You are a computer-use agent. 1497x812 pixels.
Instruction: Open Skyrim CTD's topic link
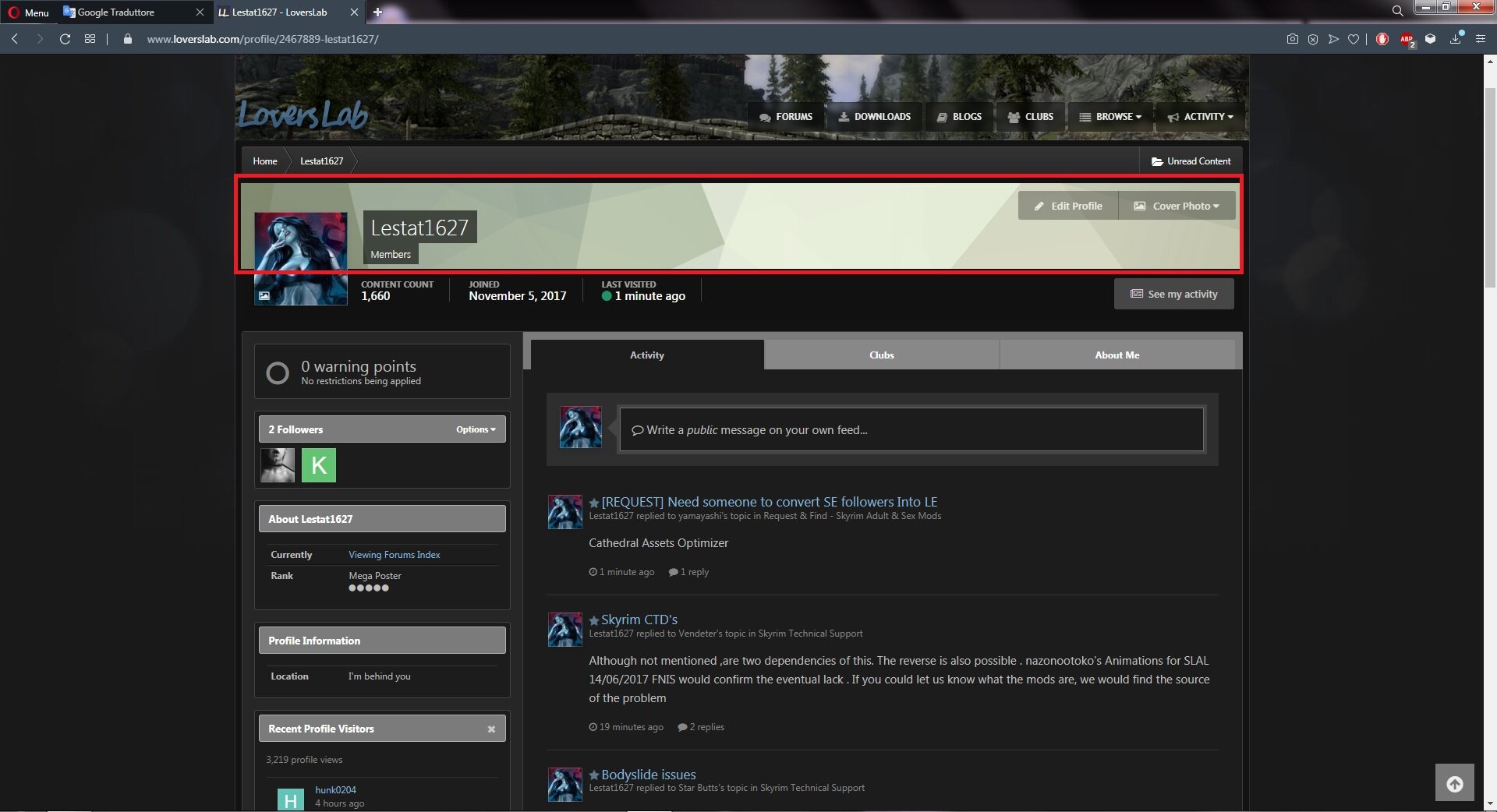pyautogui.click(x=639, y=620)
